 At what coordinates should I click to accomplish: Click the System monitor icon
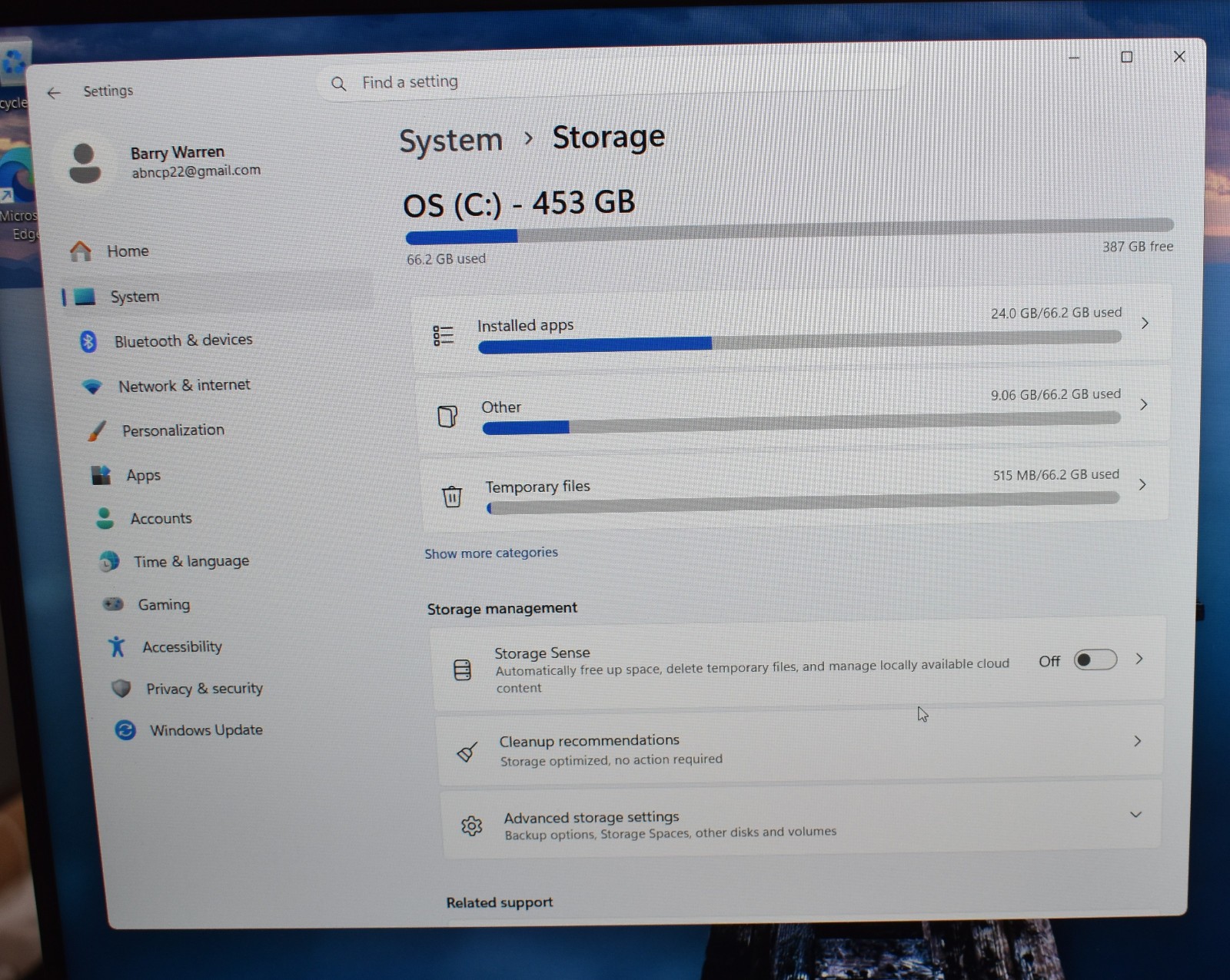tap(85, 297)
